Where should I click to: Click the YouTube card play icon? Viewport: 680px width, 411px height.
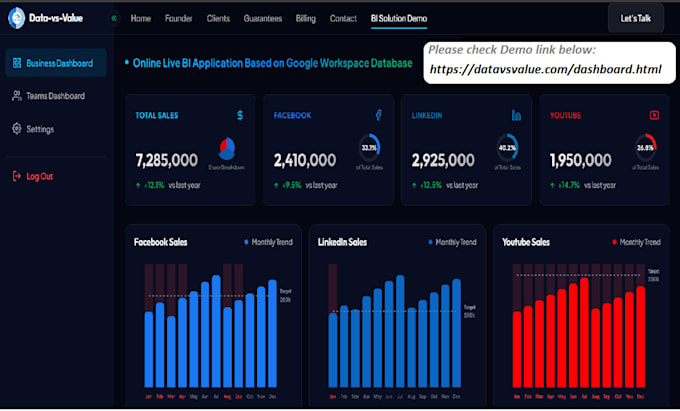click(x=654, y=115)
